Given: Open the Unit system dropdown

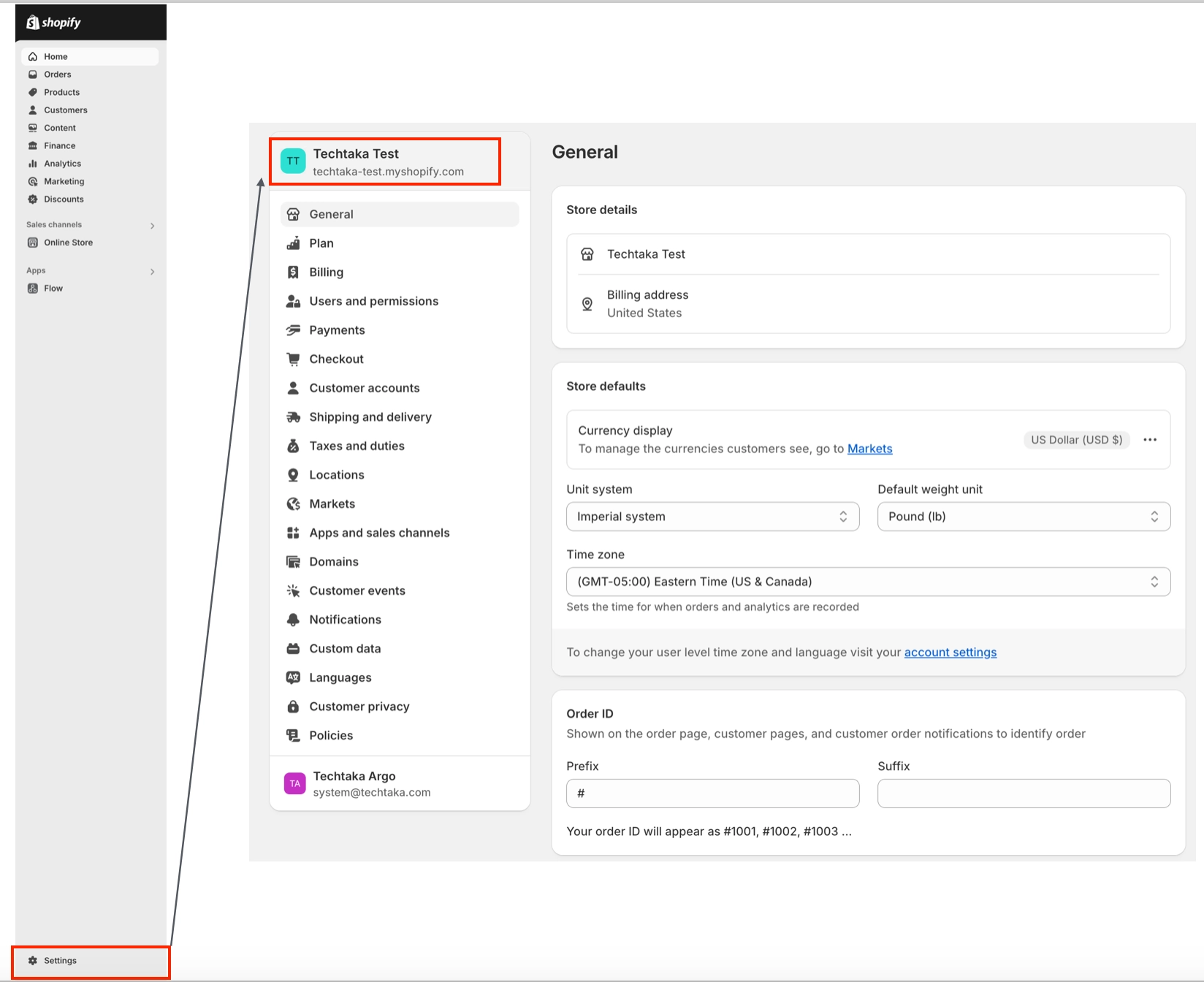Looking at the screenshot, I should 713,517.
